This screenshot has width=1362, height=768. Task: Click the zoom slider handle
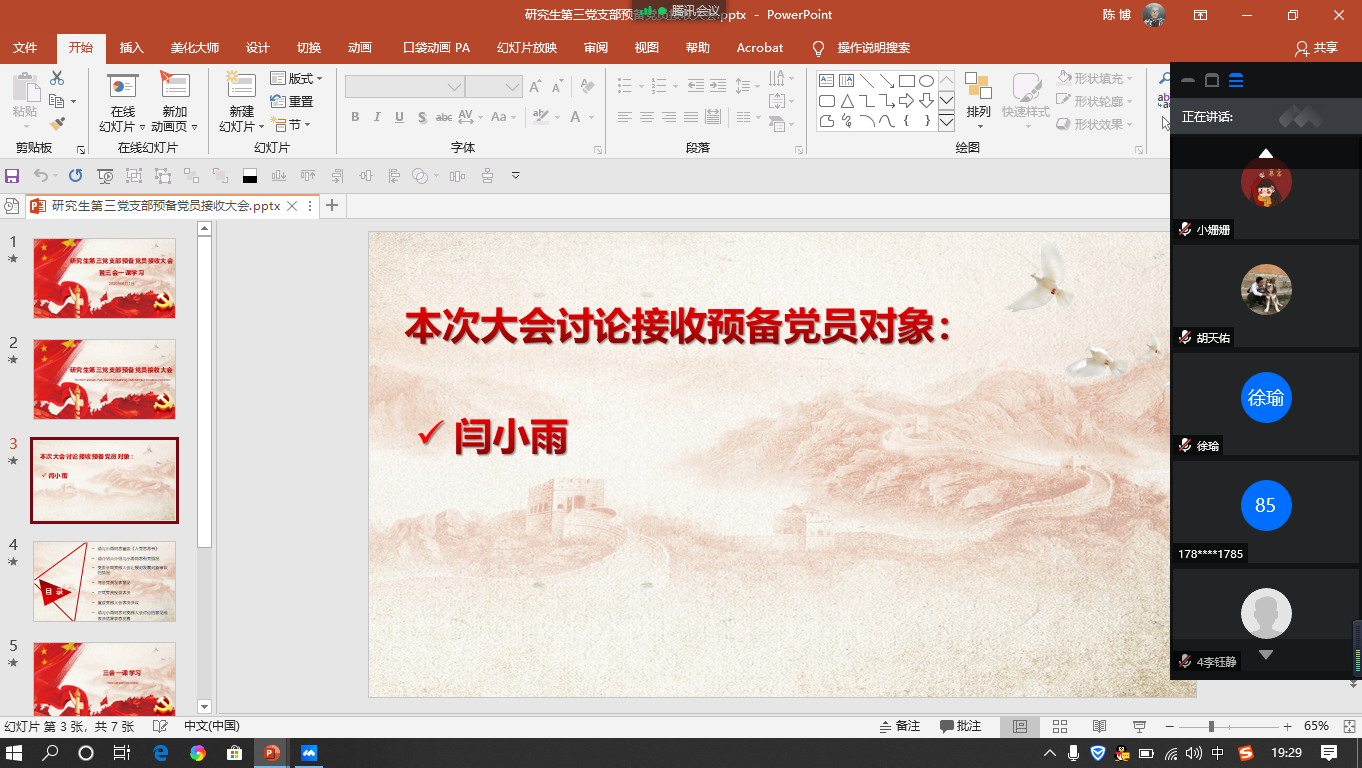1211,726
